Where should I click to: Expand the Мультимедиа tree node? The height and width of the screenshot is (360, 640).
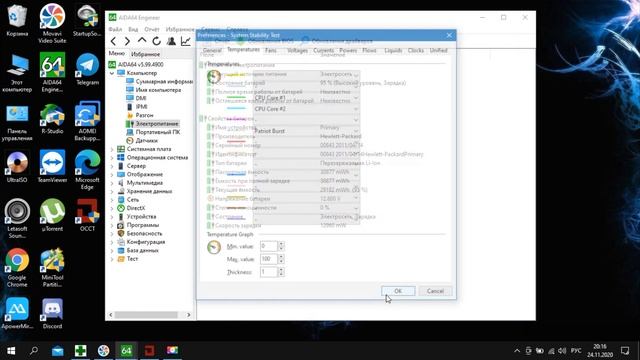112,183
